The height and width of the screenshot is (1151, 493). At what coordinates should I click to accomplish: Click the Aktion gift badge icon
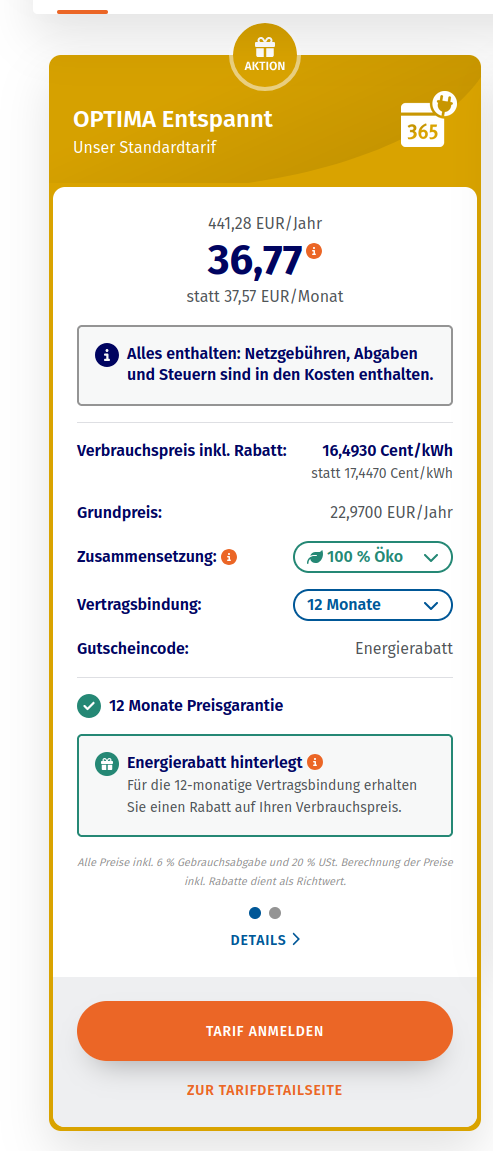point(264,55)
